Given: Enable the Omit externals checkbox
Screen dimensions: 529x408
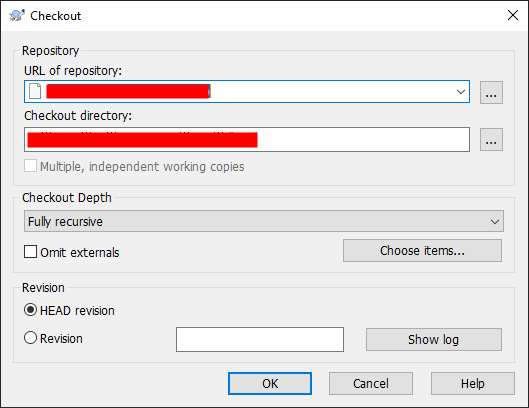Looking at the screenshot, I should point(30,252).
